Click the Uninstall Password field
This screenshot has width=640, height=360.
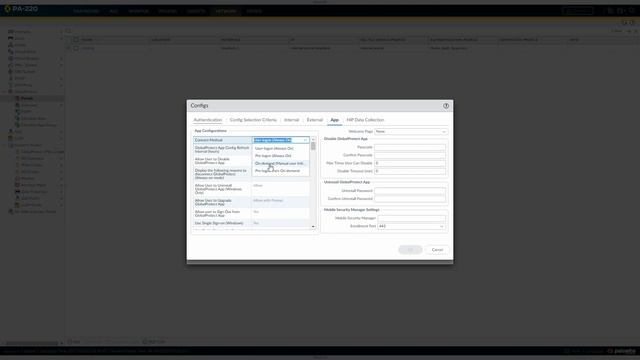coord(410,191)
